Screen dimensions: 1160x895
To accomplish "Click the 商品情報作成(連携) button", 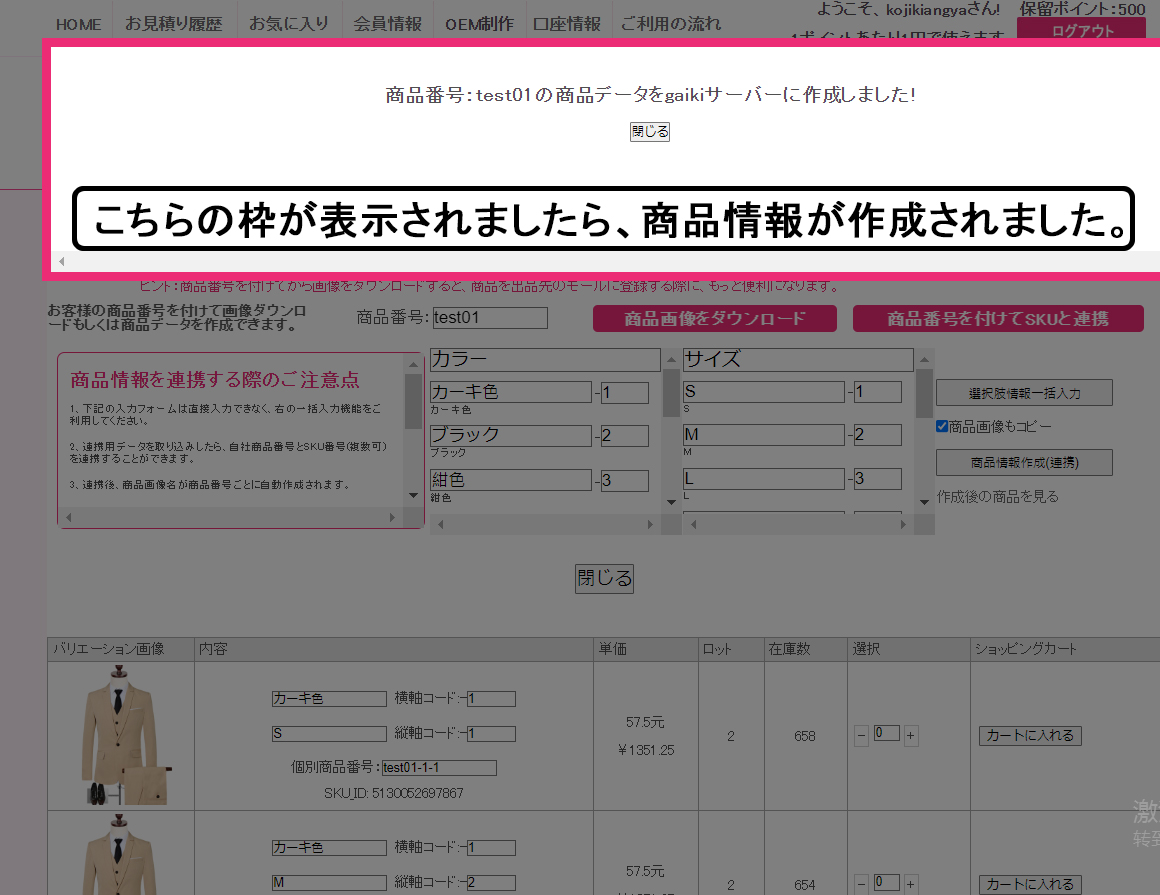I will [1024, 462].
